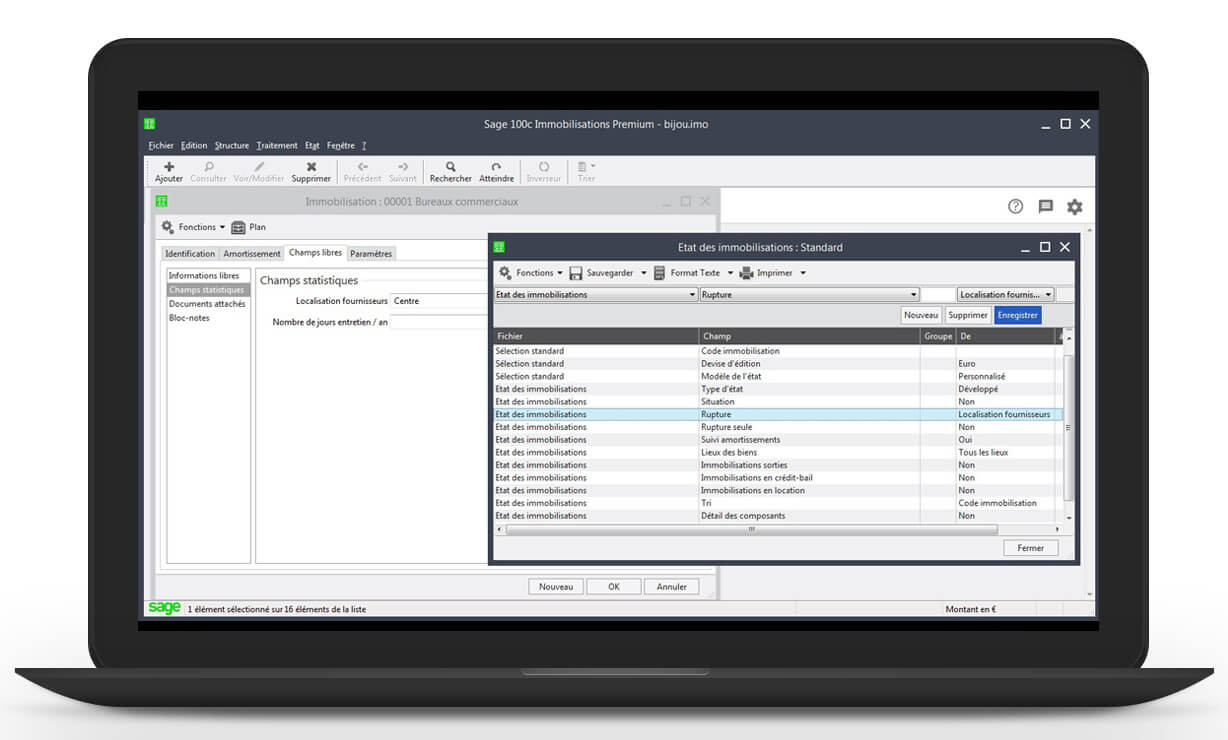Open the Sauvegarder dropdown arrow
The height and width of the screenshot is (740, 1228).
643,273
